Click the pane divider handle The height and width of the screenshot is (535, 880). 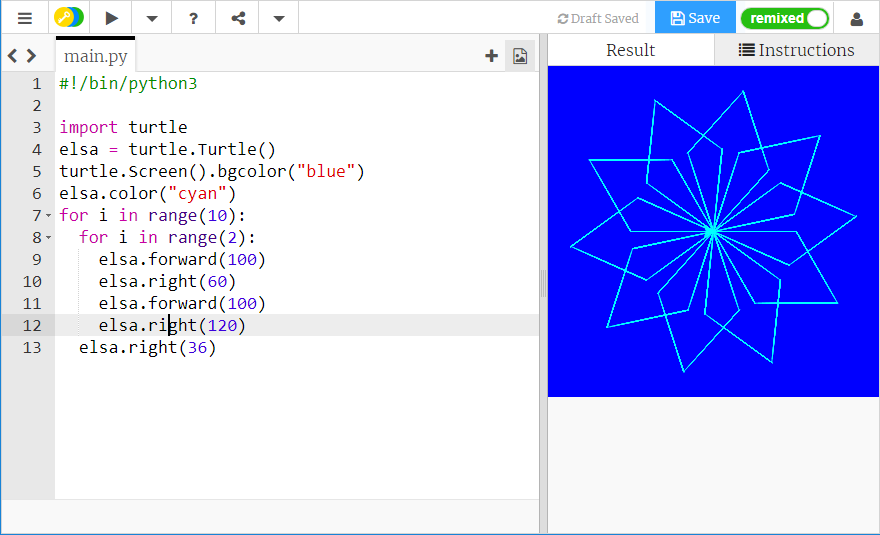543,284
